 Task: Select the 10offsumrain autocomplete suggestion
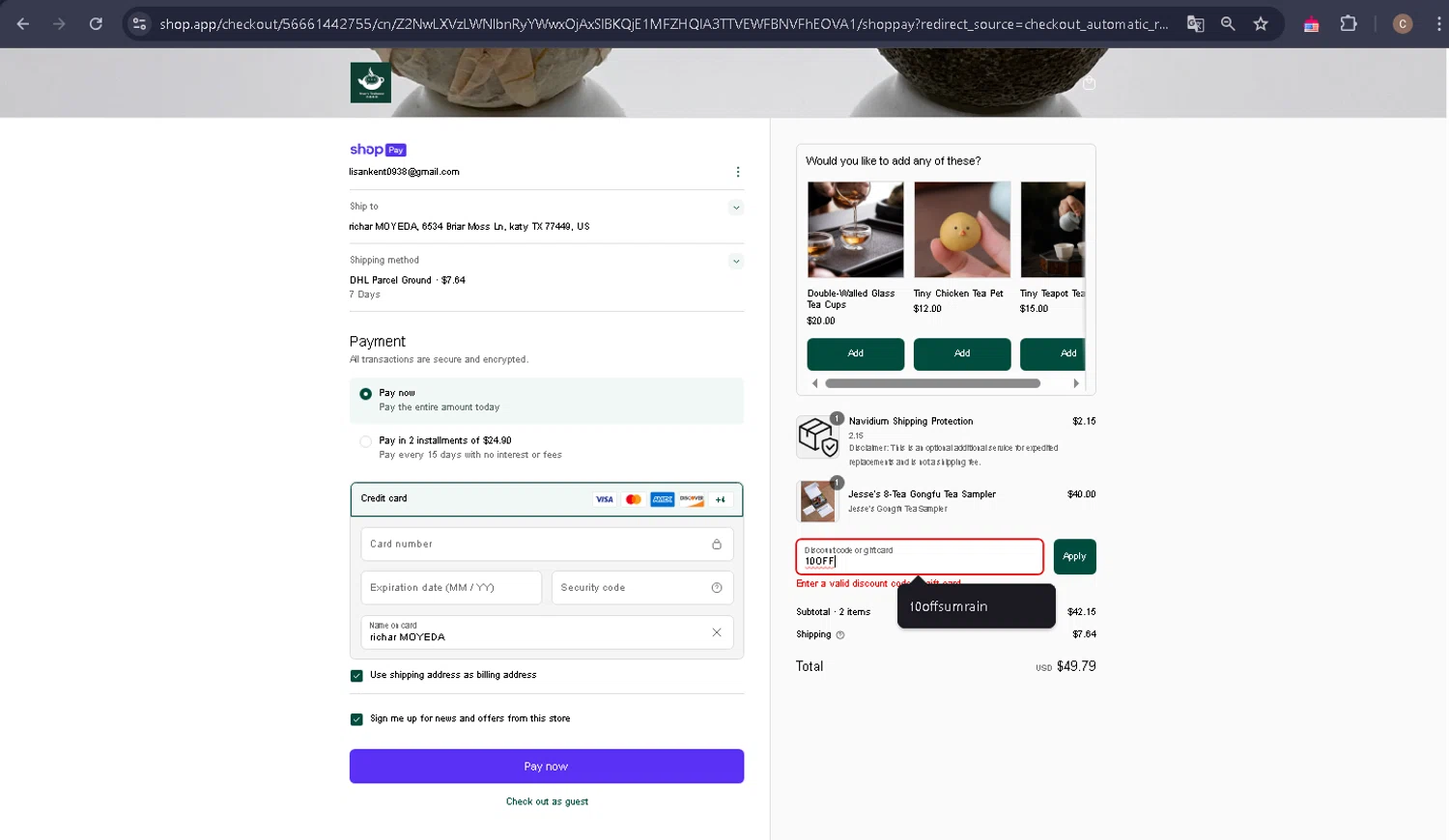click(976, 606)
